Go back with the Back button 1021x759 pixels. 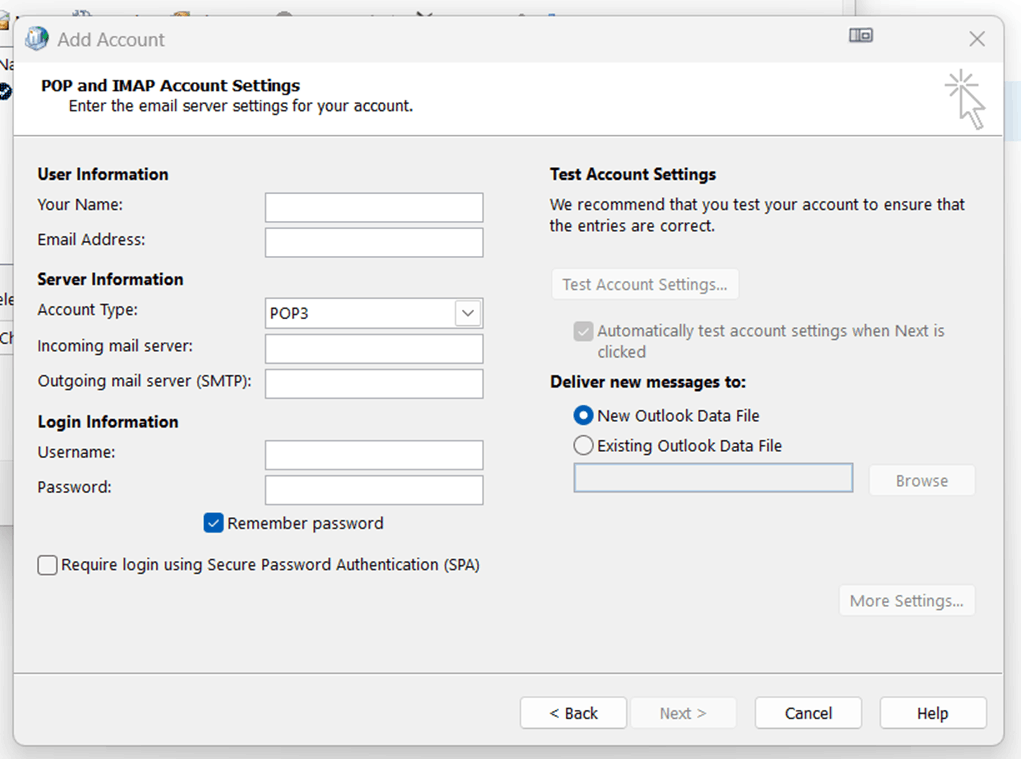click(x=573, y=713)
